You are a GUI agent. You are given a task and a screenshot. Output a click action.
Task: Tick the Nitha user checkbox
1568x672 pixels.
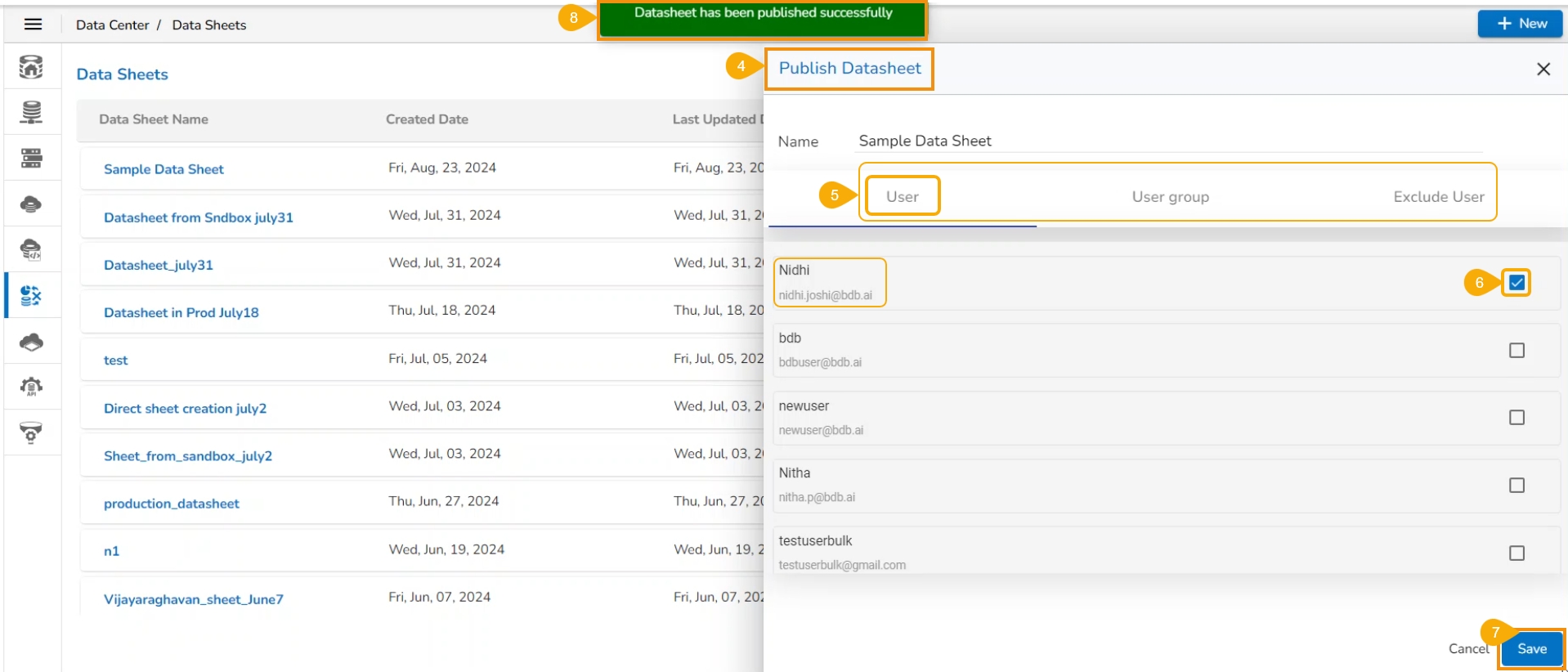tap(1516, 486)
